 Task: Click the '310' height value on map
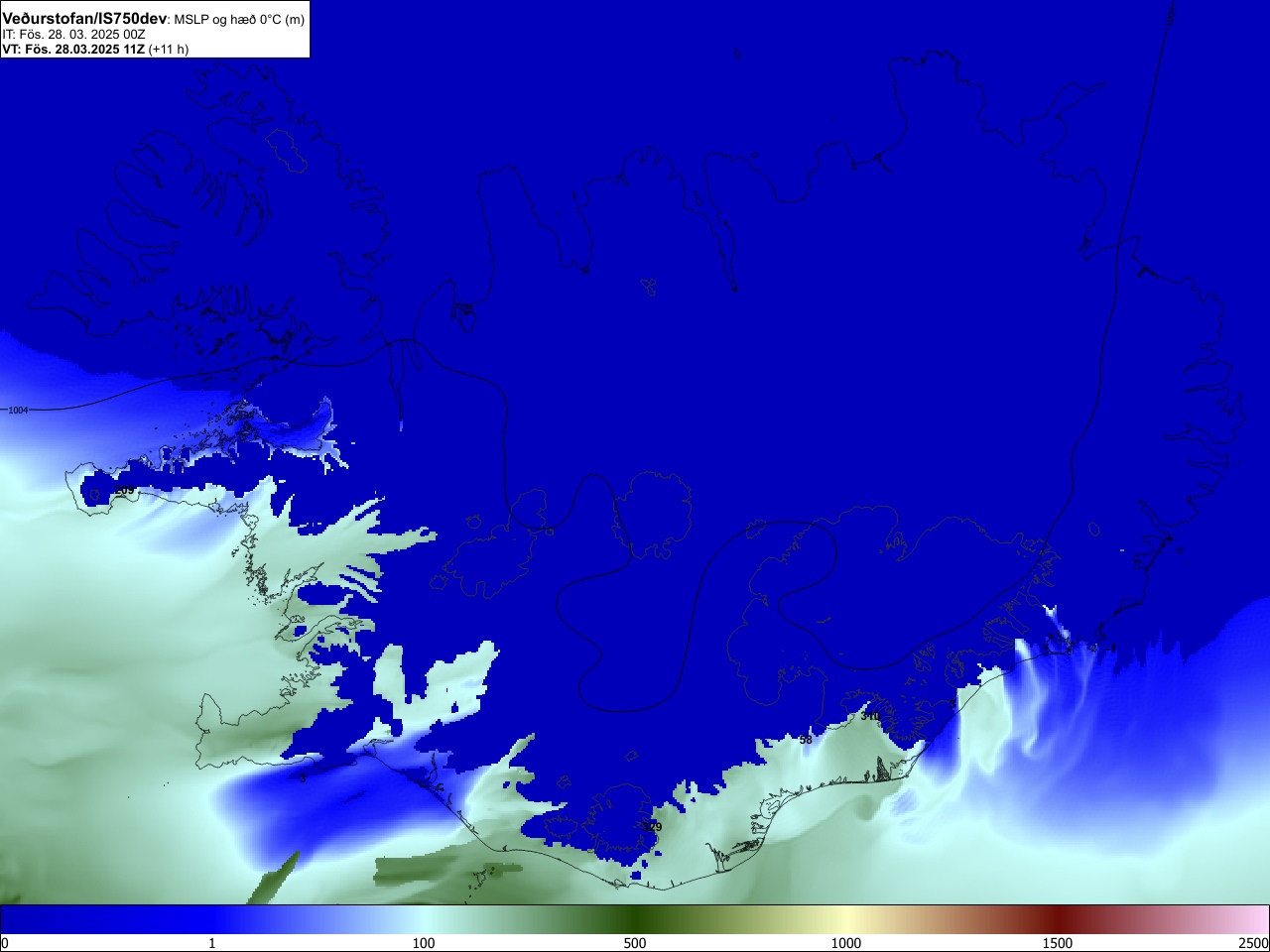870,716
